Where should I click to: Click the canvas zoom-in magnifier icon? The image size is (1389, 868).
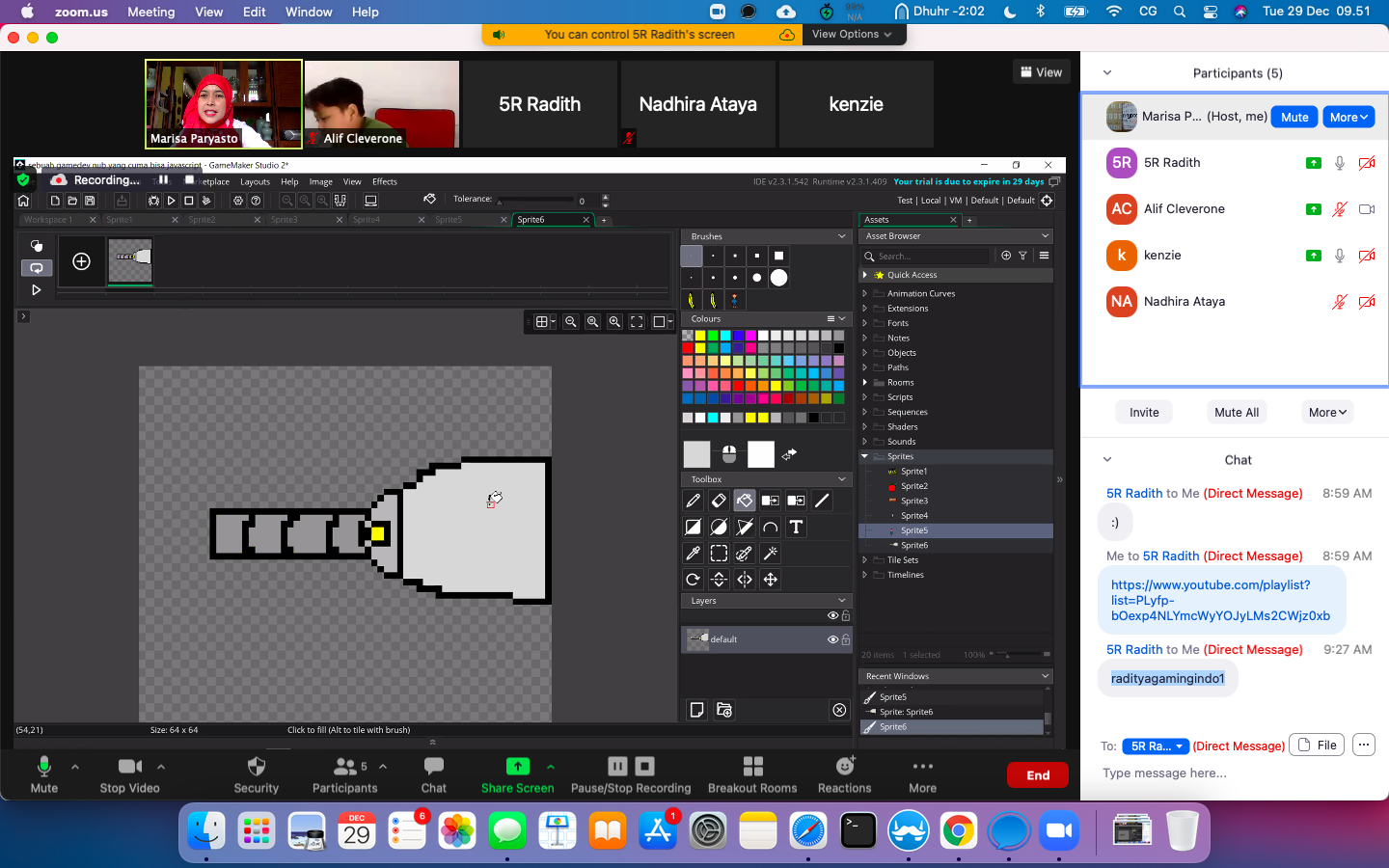pyautogui.click(x=614, y=322)
